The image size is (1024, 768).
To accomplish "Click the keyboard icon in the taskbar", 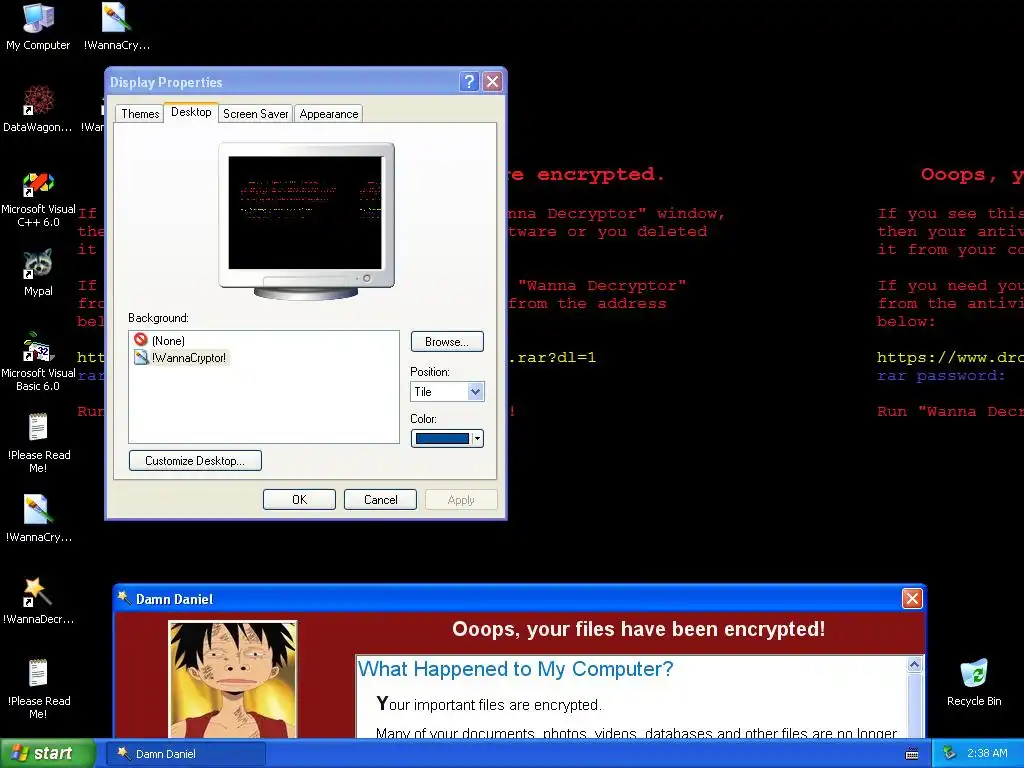I will [912, 754].
